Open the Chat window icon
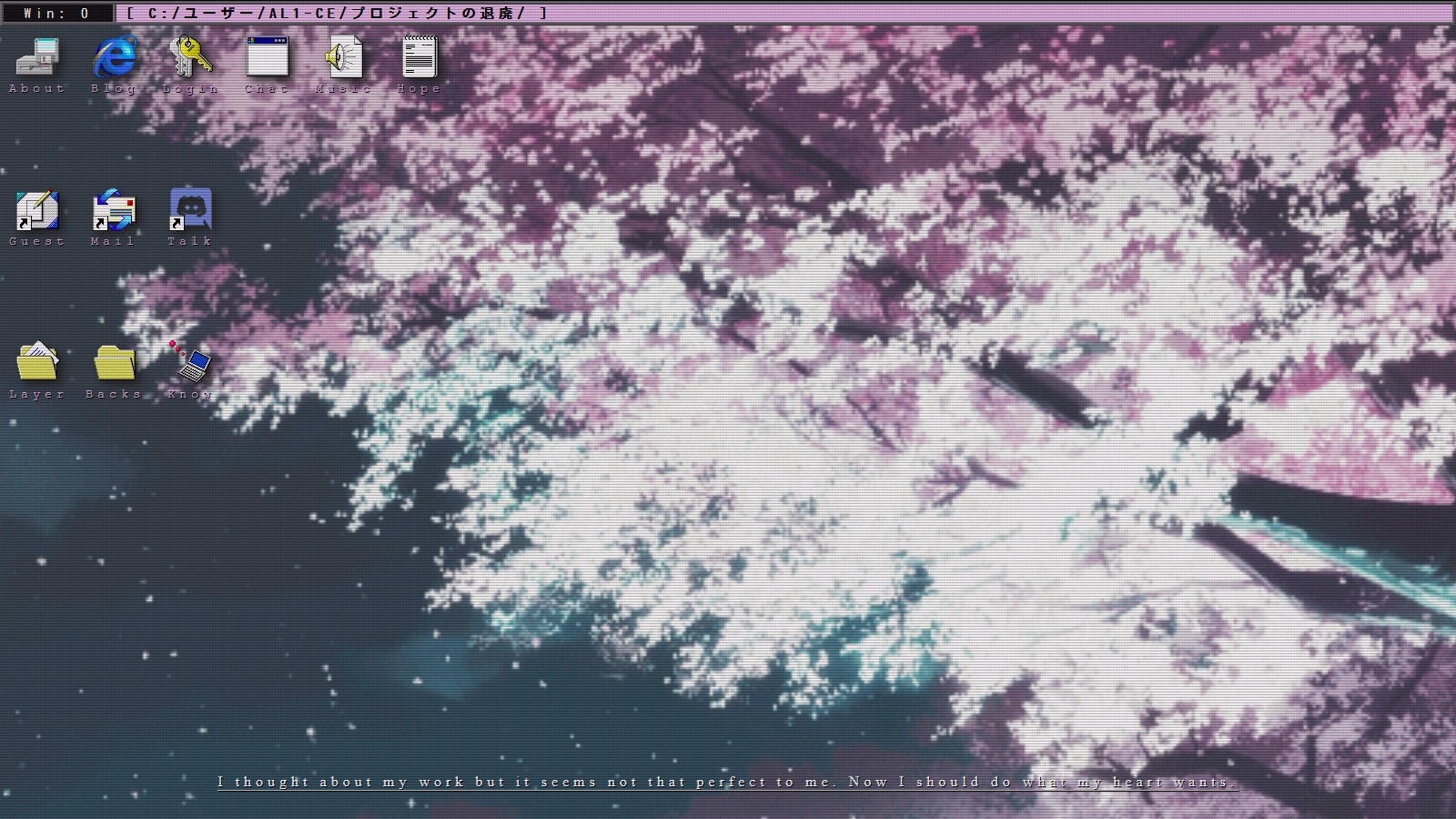The width and height of the screenshot is (1456, 819). (268, 56)
